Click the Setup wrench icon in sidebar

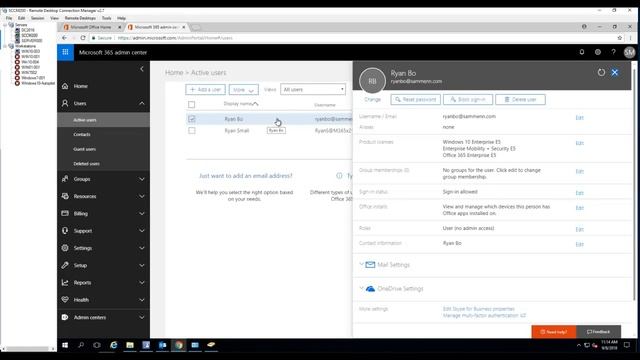(x=65, y=265)
